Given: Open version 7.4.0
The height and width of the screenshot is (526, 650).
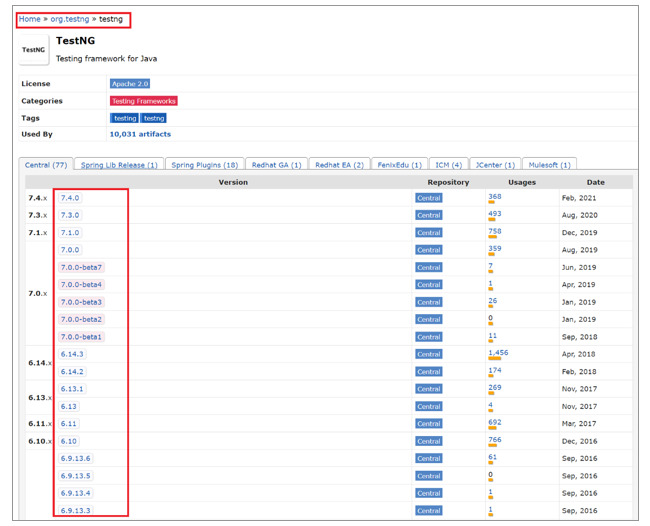Looking at the screenshot, I should coord(70,198).
